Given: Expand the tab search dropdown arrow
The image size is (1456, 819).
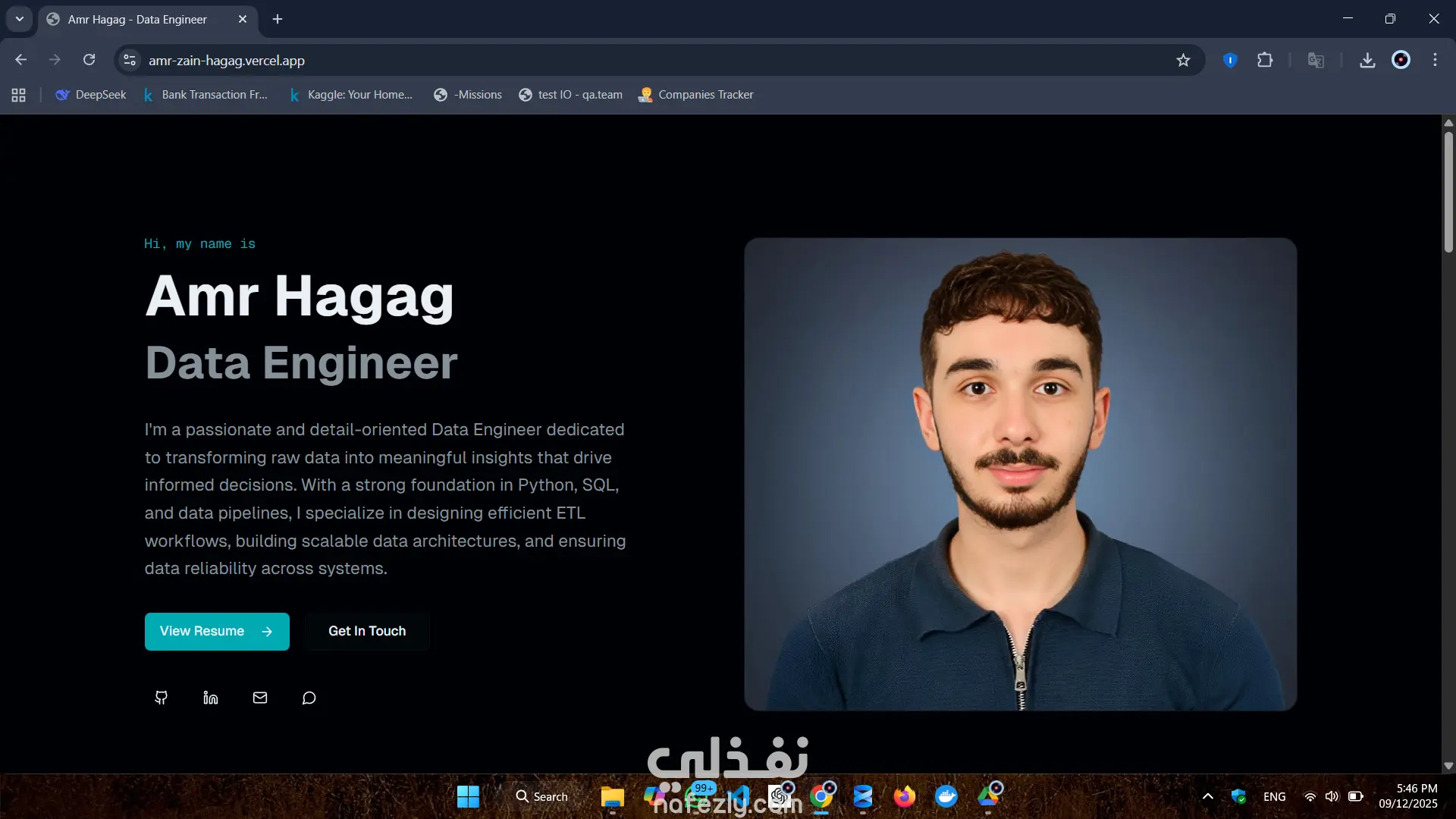Looking at the screenshot, I should pyautogui.click(x=20, y=19).
